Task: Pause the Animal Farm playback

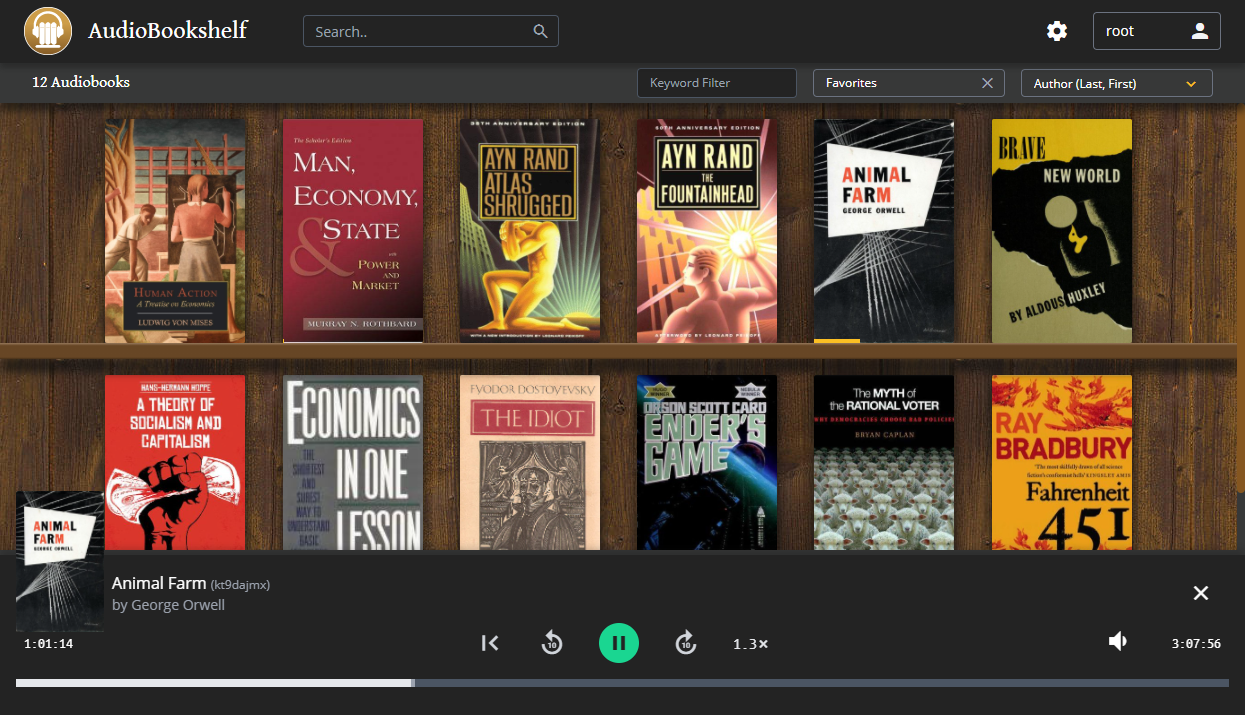Action: click(x=618, y=643)
